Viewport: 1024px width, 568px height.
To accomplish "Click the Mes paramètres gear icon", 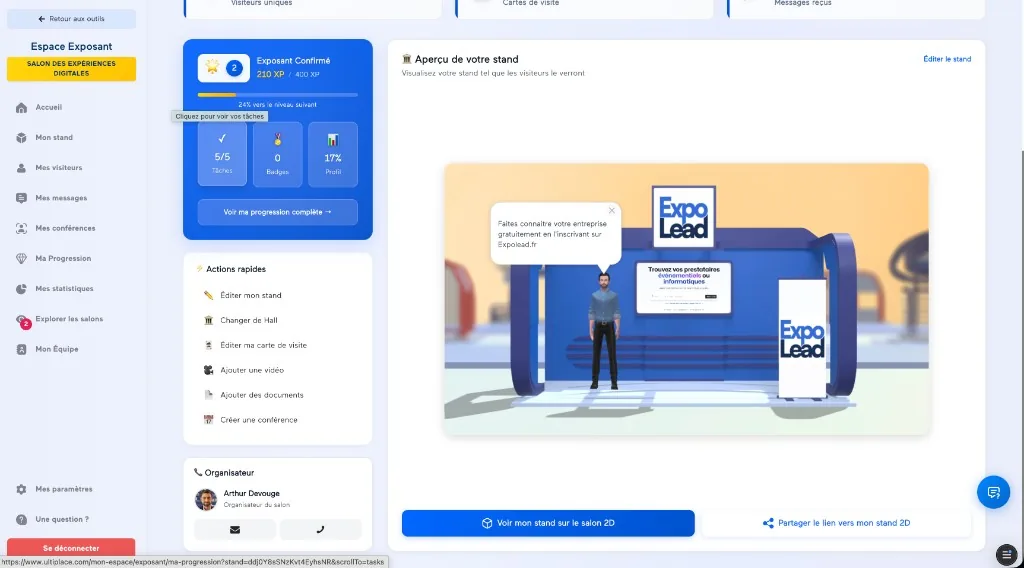I will pos(22,489).
